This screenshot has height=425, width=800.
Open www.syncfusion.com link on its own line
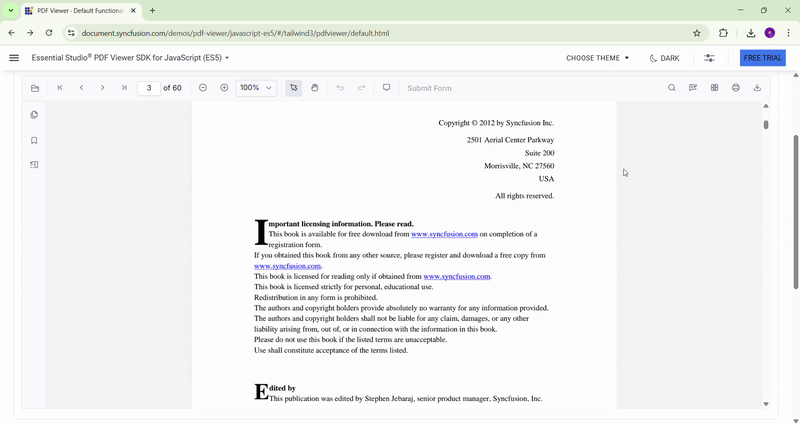(x=287, y=266)
